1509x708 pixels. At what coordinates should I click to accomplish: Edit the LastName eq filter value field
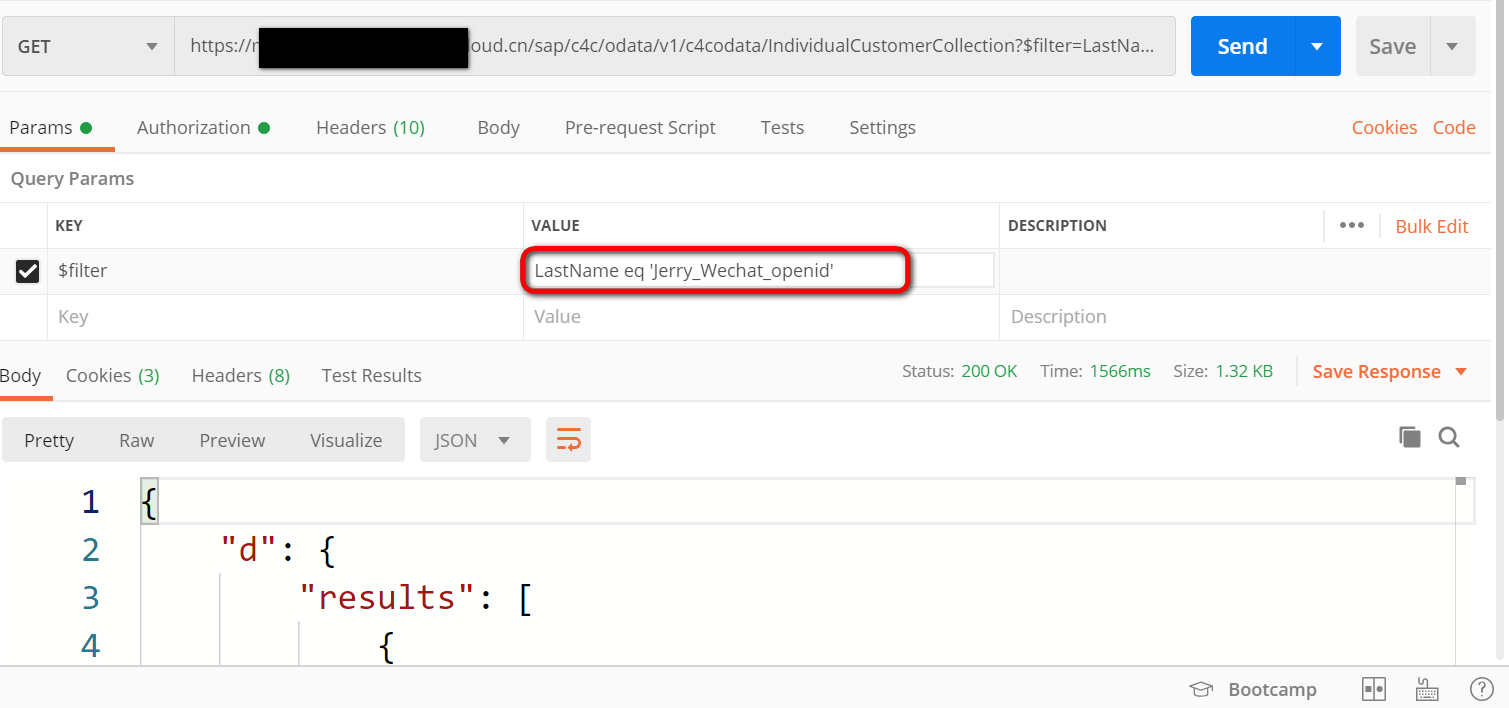pos(760,271)
